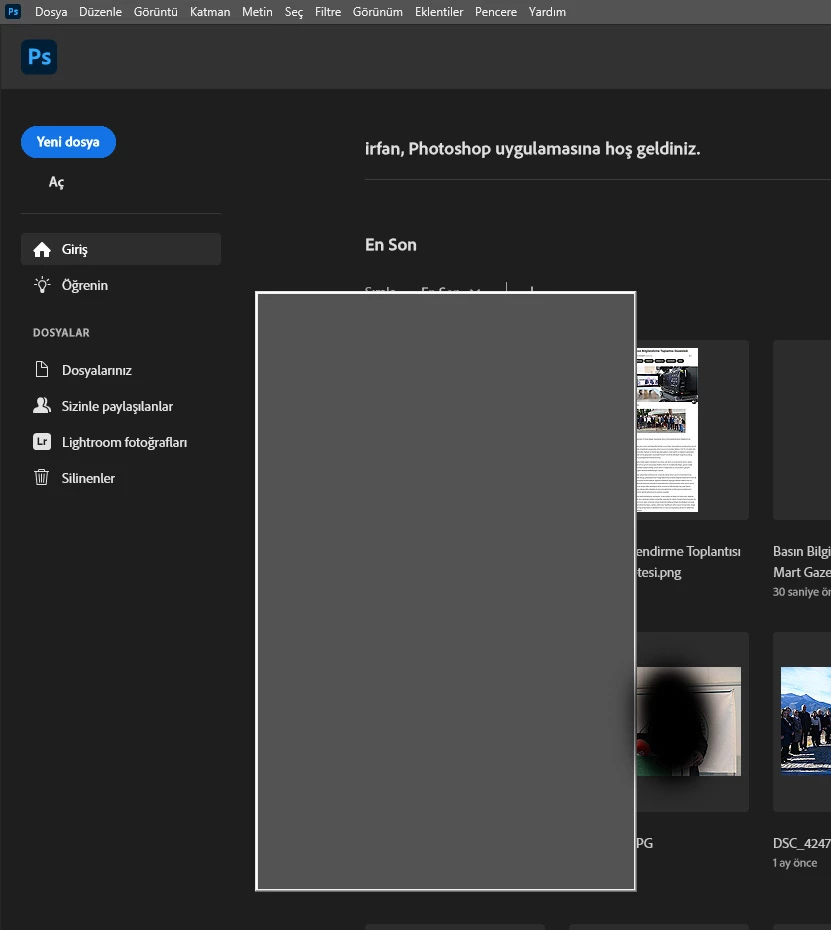Open the Görünüm menu
This screenshot has width=831, height=930.
378,12
